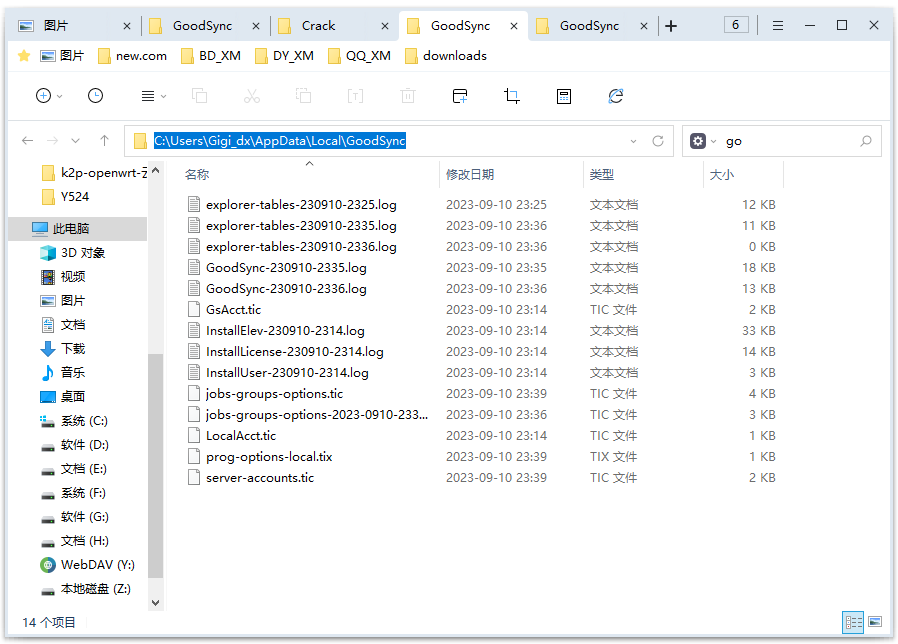Screen dimensions: 898x644
Task: Click the new item plus-circle icon
Action: [44, 96]
